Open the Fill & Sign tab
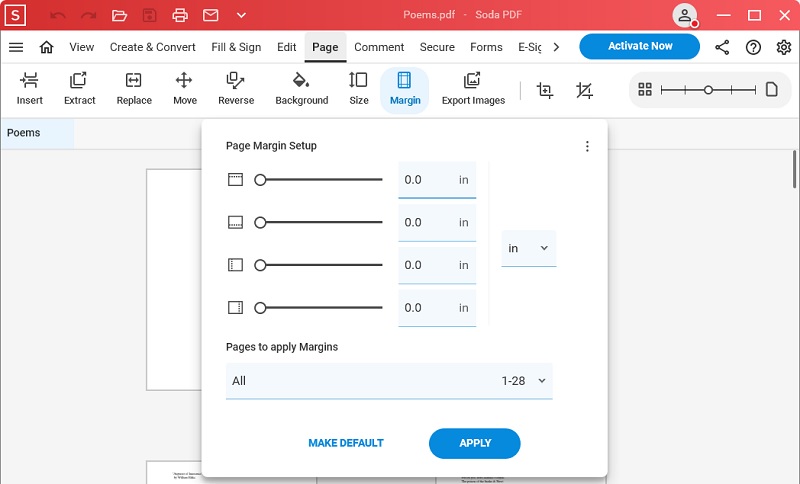Image resolution: width=800 pixels, height=484 pixels. [236, 47]
